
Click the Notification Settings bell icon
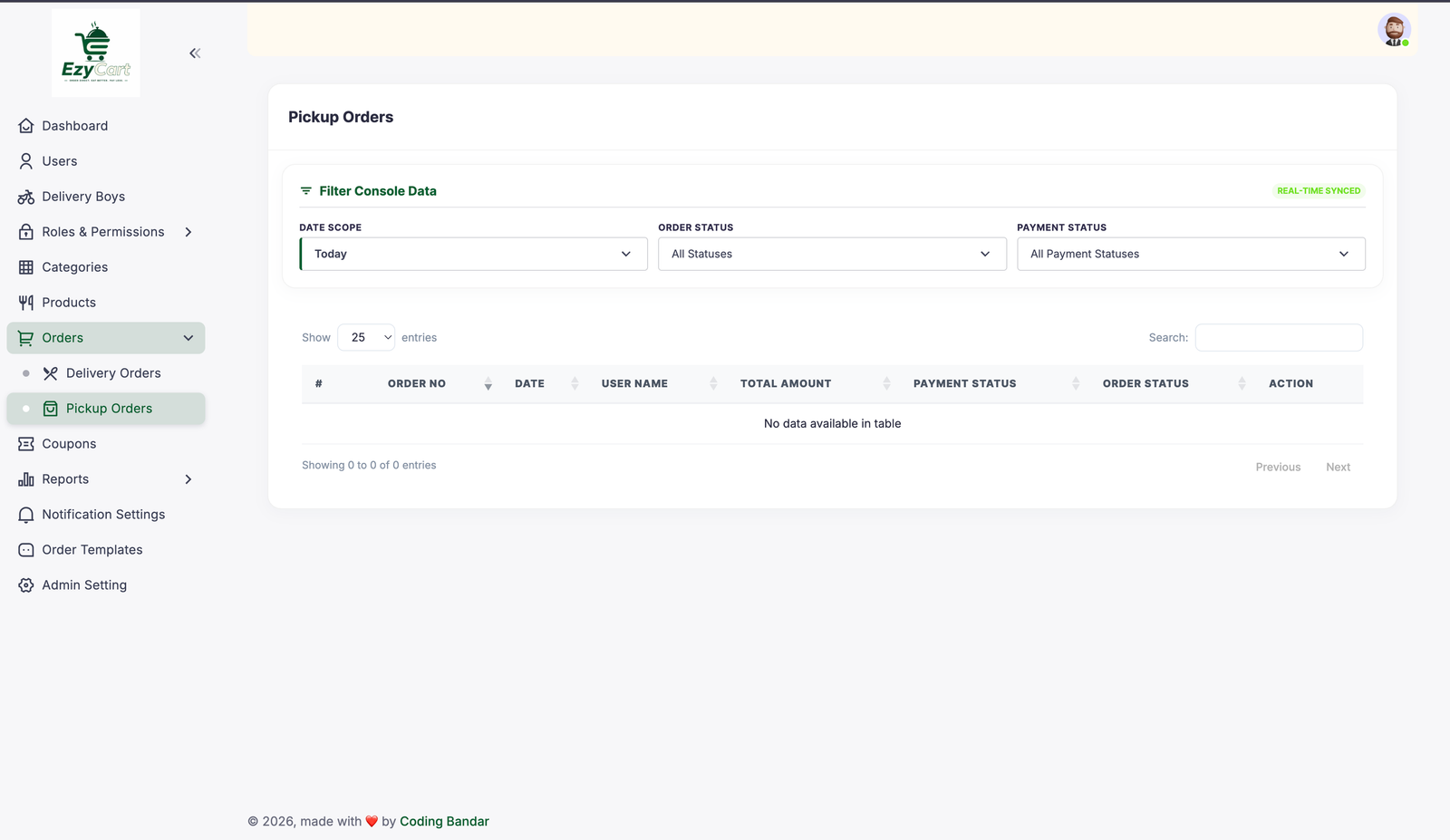click(x=26, y=515)
